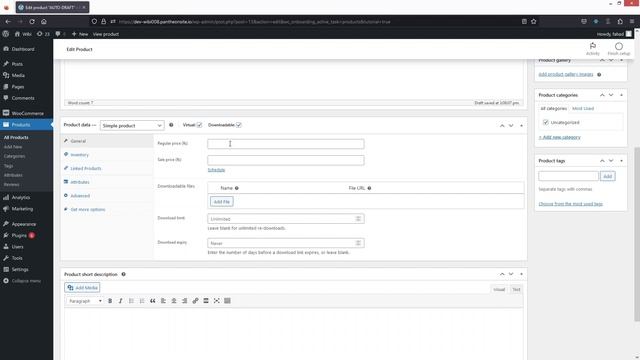The height and width of the screenshot is (360, 640).
Task: Insert Read More tag icon
Action: 206,301
